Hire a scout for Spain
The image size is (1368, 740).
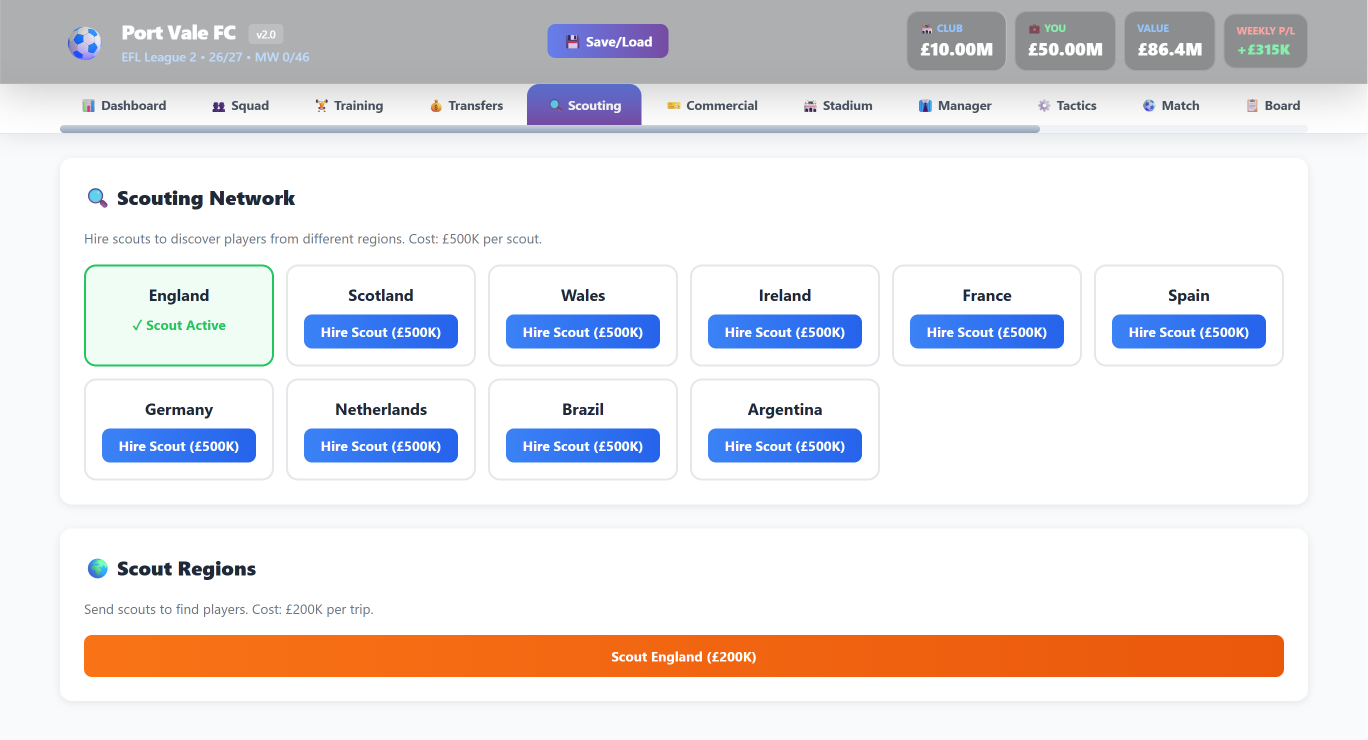(1189, 332)
